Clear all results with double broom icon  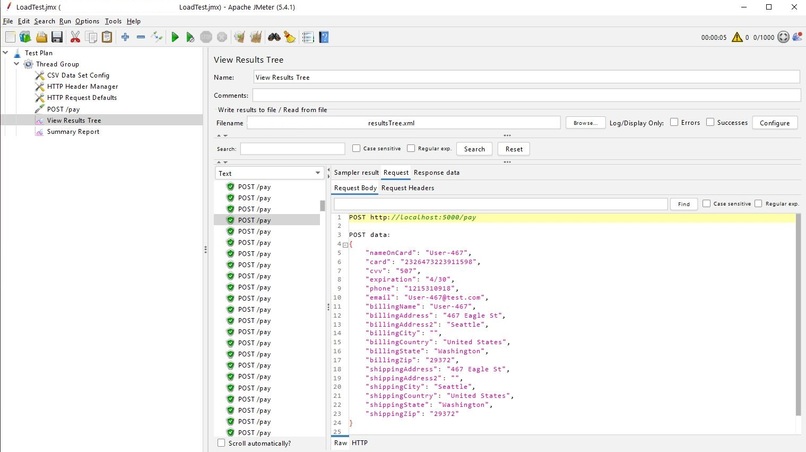[255, 37]
